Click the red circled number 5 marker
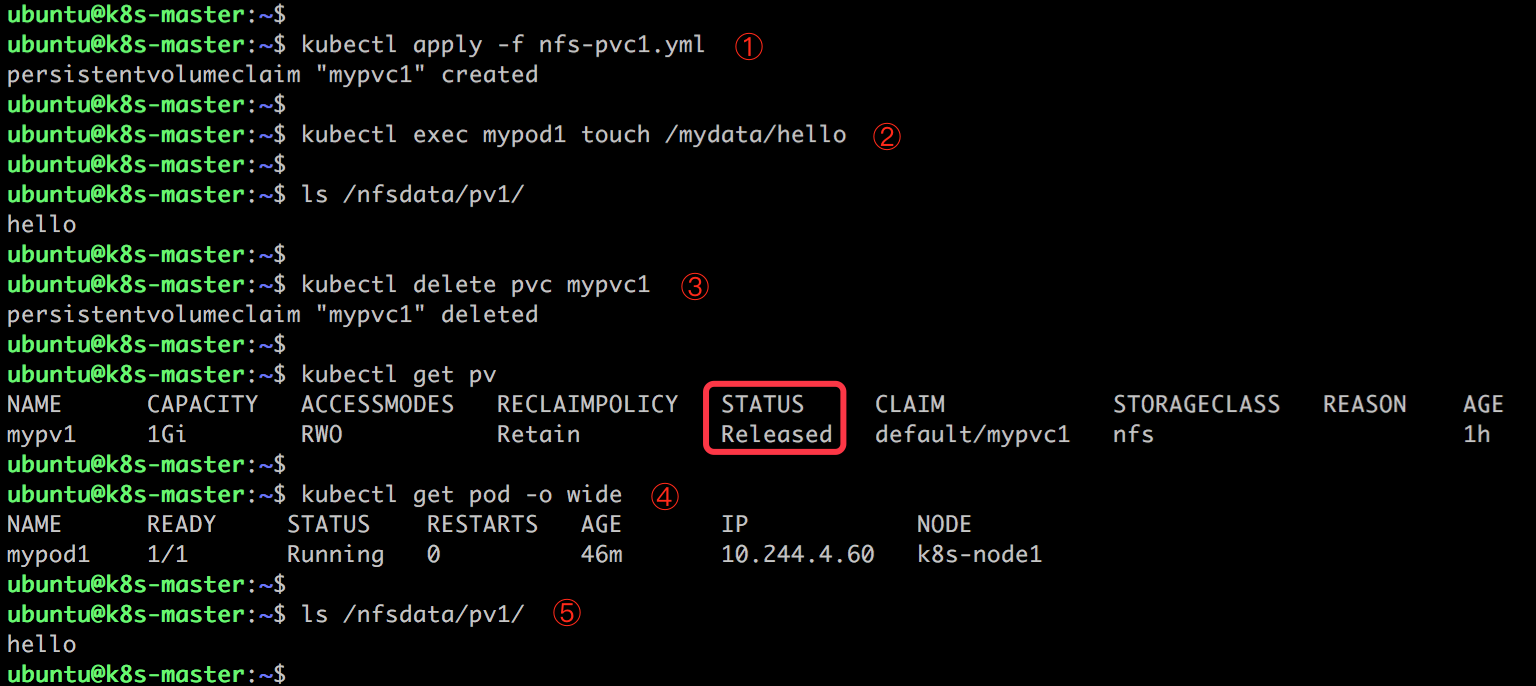Viewport: 1536px width, 686px height. point(567,614)
